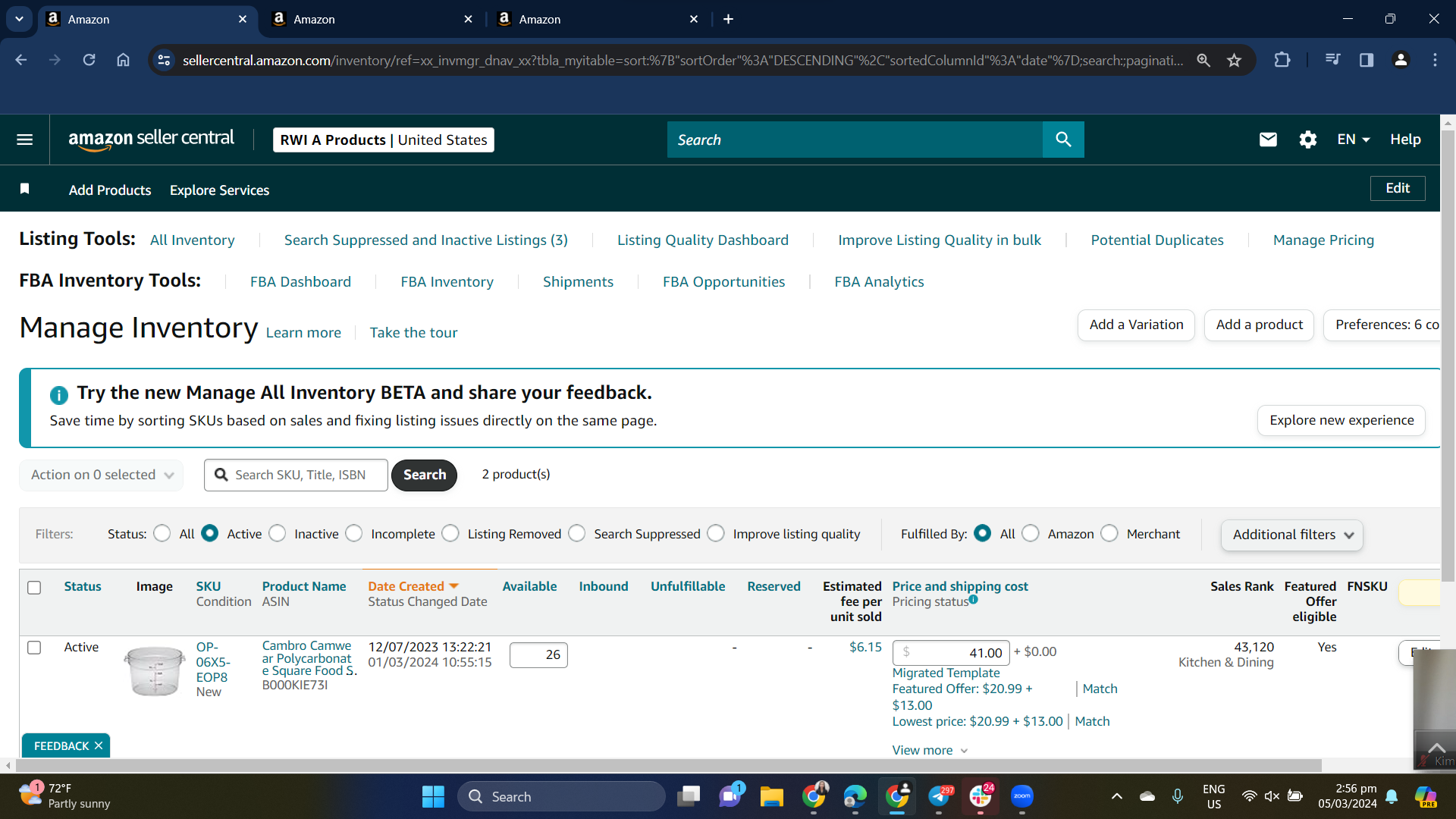1456x819 pixels.
Task: Click the price input showing 41.00
Action: 951,653
